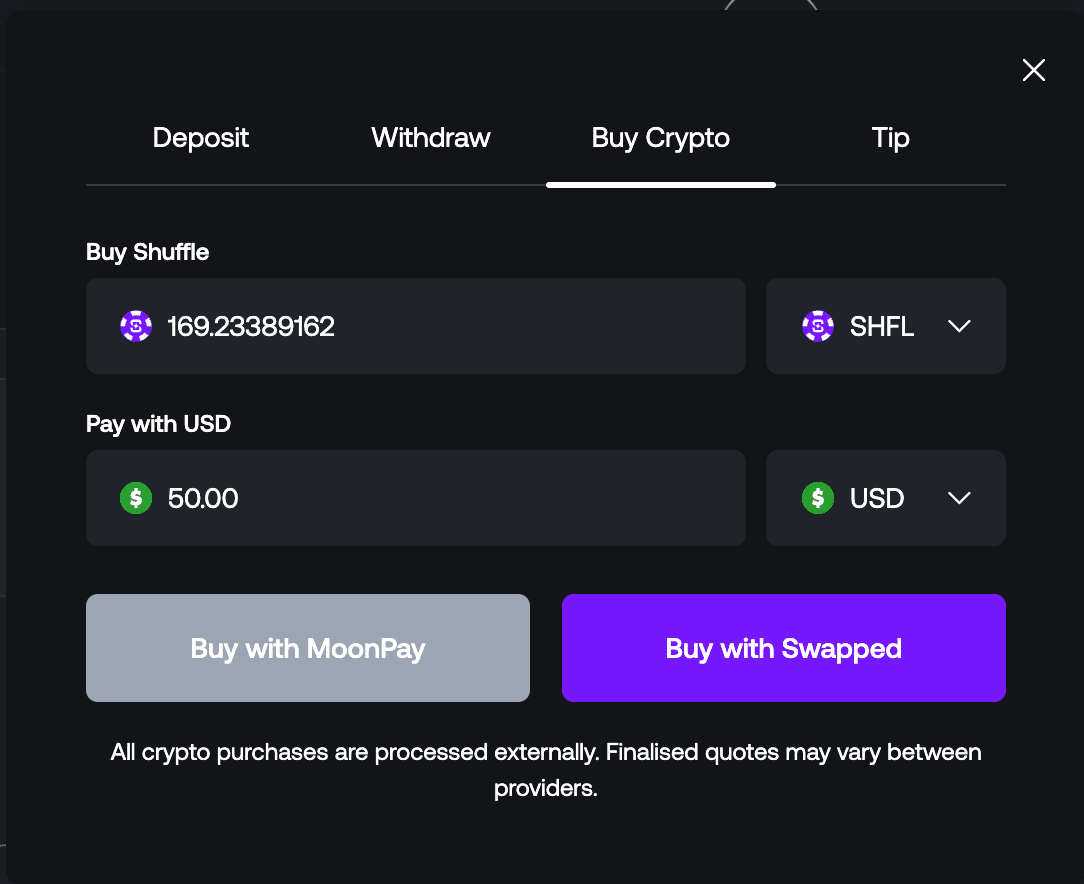
Task: Close the wallet dialog with the X
Action: (x=1033, y=70)
